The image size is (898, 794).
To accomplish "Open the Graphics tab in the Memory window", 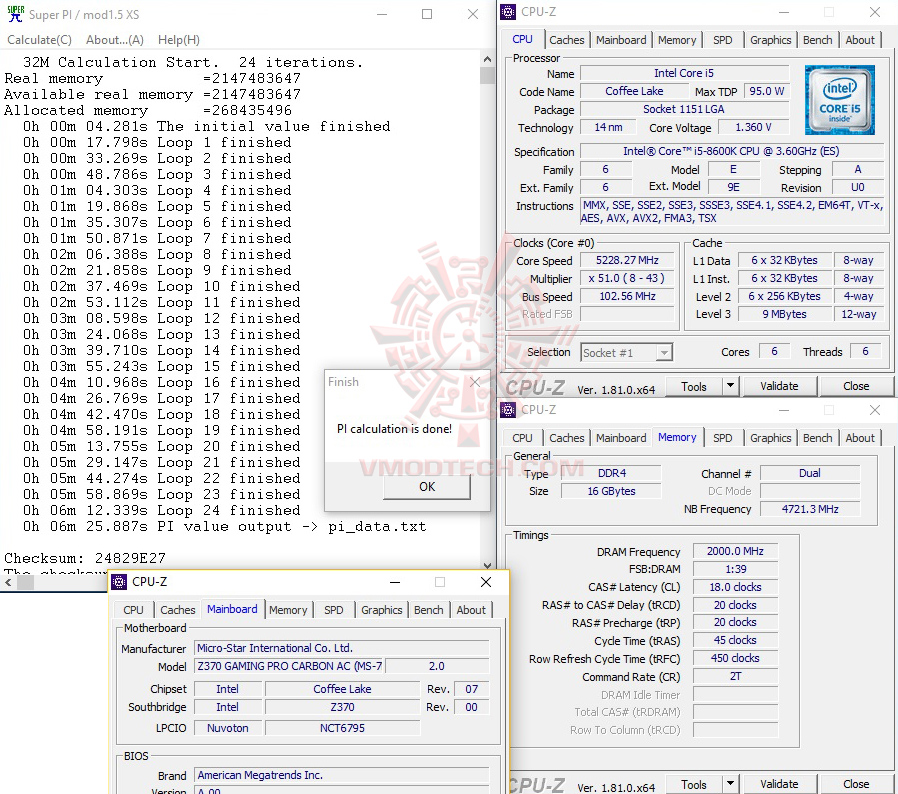I will [x=770, y=438].
